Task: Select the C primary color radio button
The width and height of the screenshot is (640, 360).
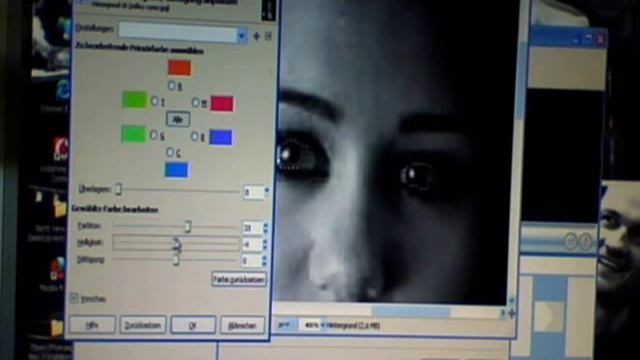Action: [170, 152]
